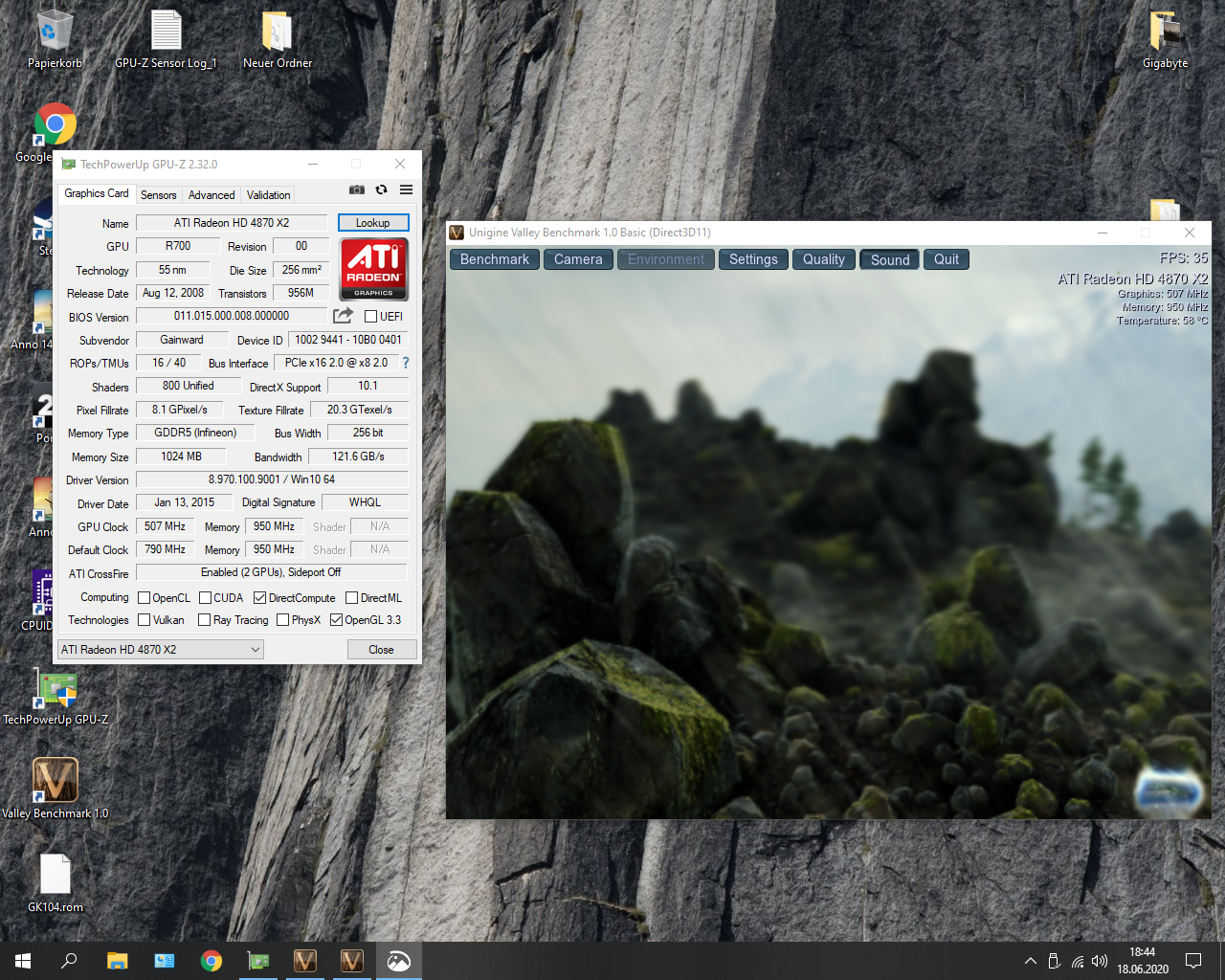1225x980 pixels.
Task: Open the GPU-Z hamburger menu
Action: tap(406, 189)
